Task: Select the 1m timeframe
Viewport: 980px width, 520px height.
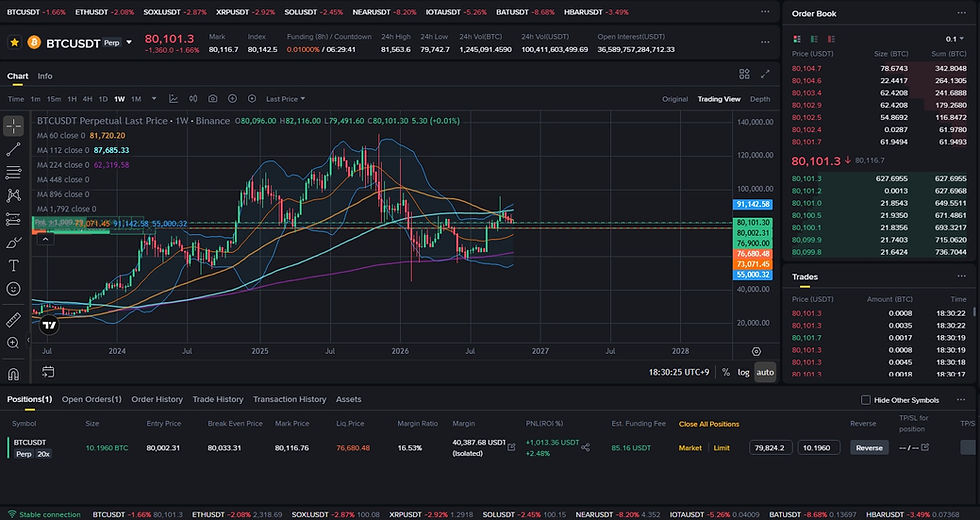Action: tap(36, 99)
